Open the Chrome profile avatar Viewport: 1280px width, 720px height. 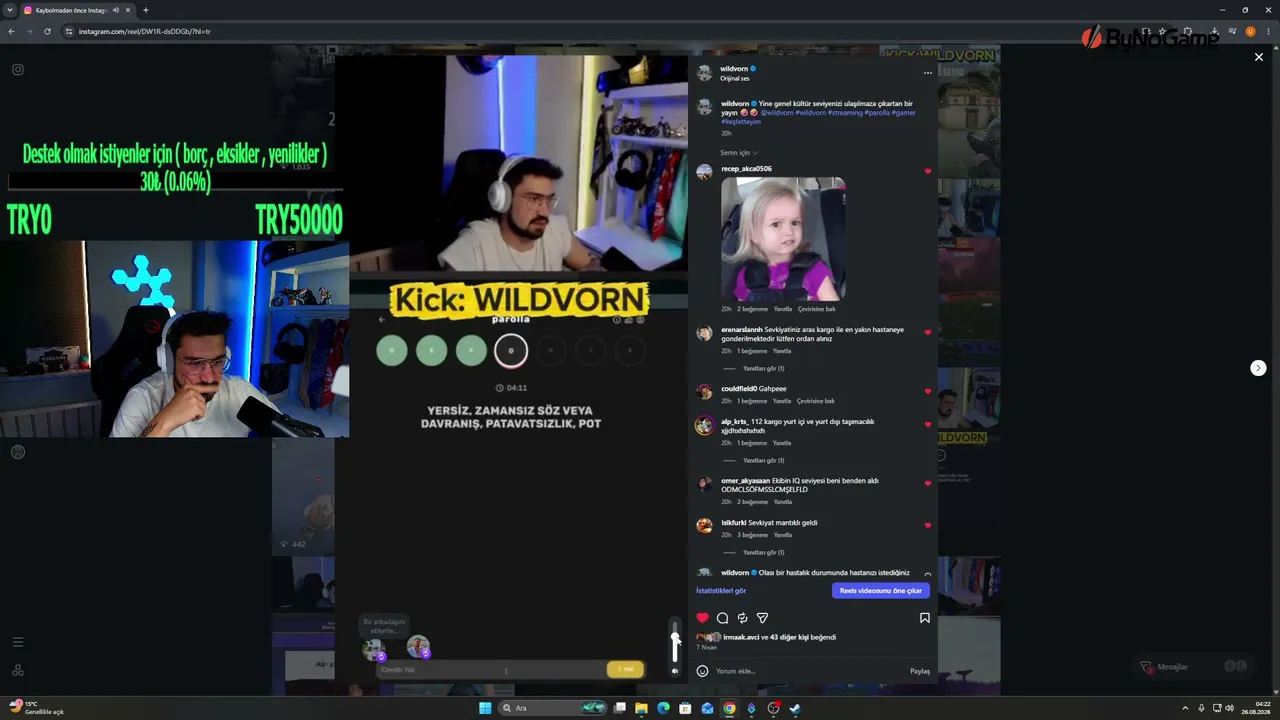(x=1250, y=31)
